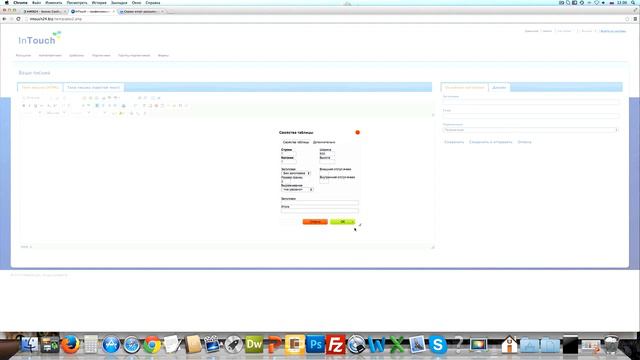Grab the dialog resize handle corner
This screenshot has height=360, width=640.
pos(360,224)
